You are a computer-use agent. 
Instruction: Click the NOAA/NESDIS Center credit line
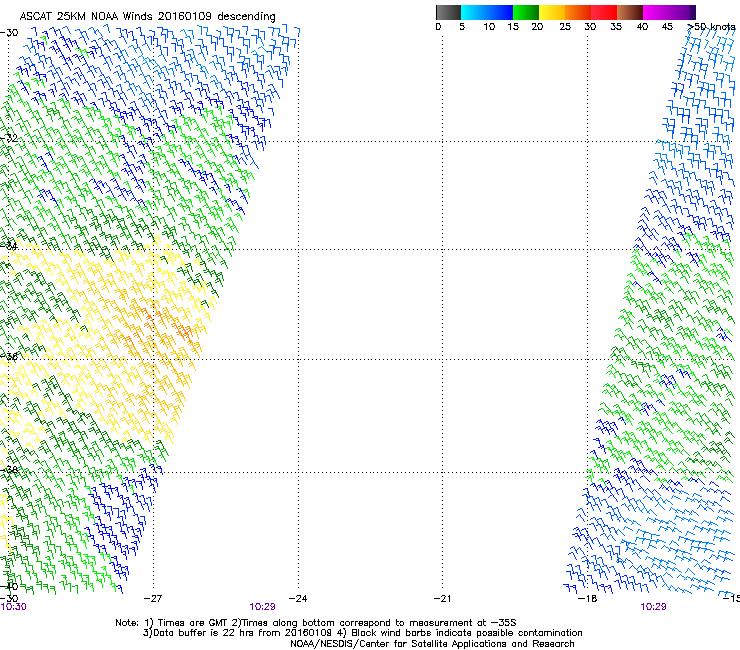(432, 644)
